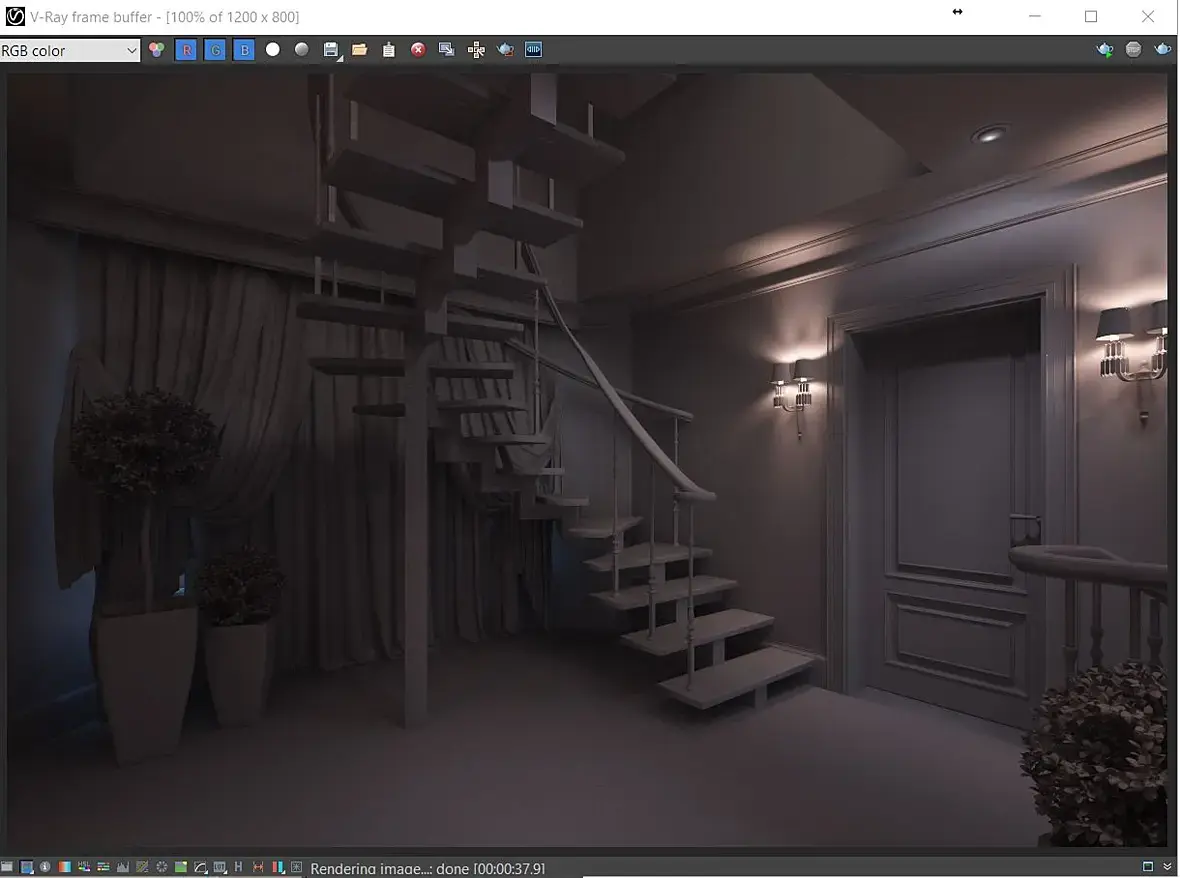1180x878 pixels.
Task: Toggle HSL correction icon
Action: click(84, 867)
